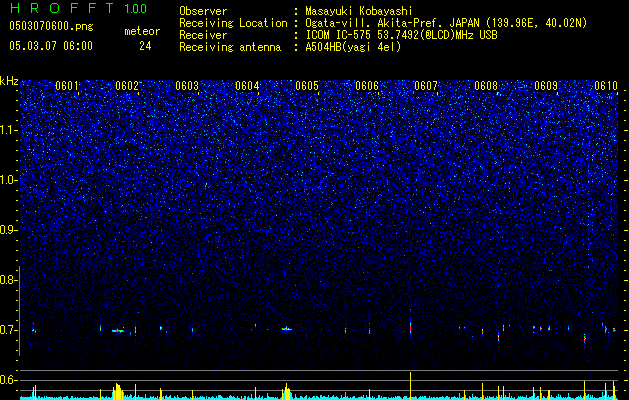Select the Ogata-vill. Akita-Pref. JAPAN location text
The width and height of the screenshot is (629, 400).
446,24
